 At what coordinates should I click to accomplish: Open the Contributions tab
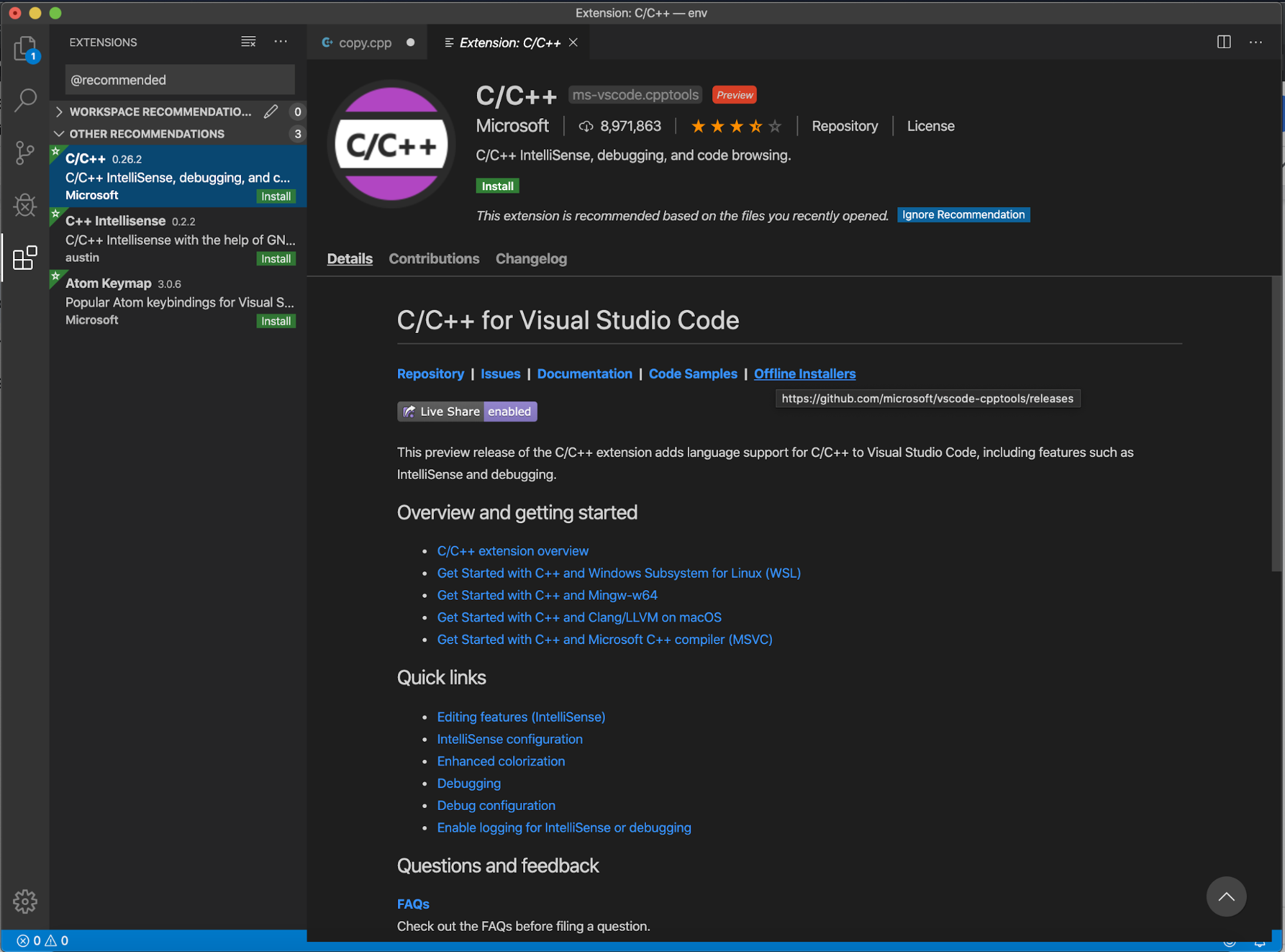[434, 258]
